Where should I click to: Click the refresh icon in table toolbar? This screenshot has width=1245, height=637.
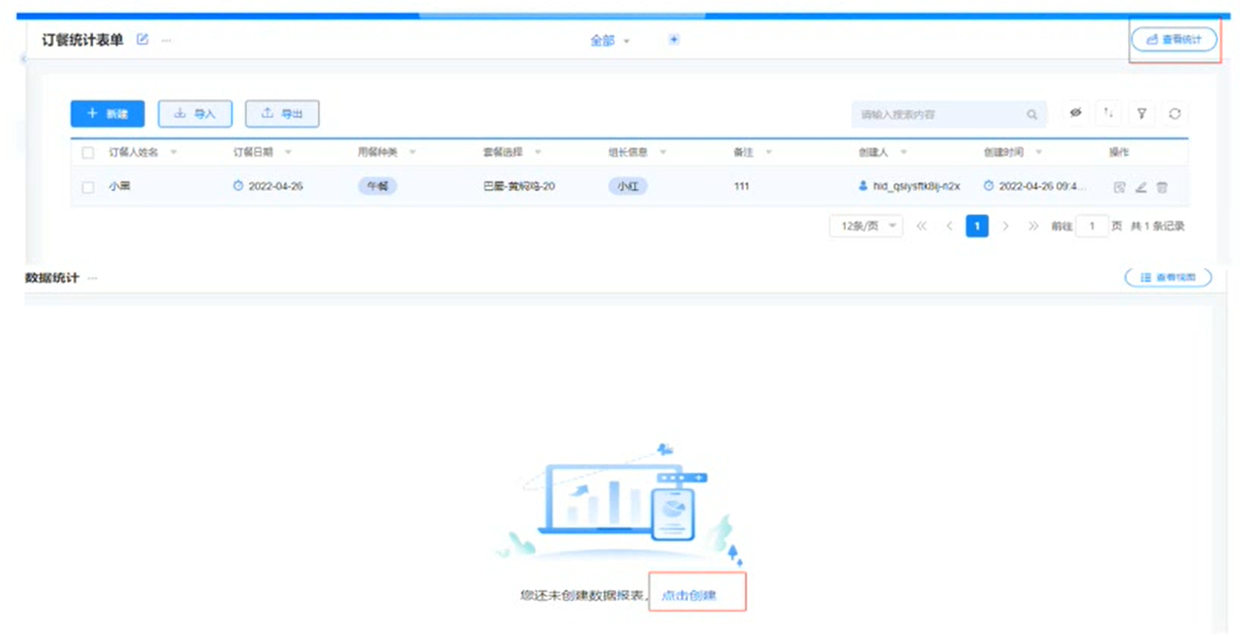(1175, 114)
